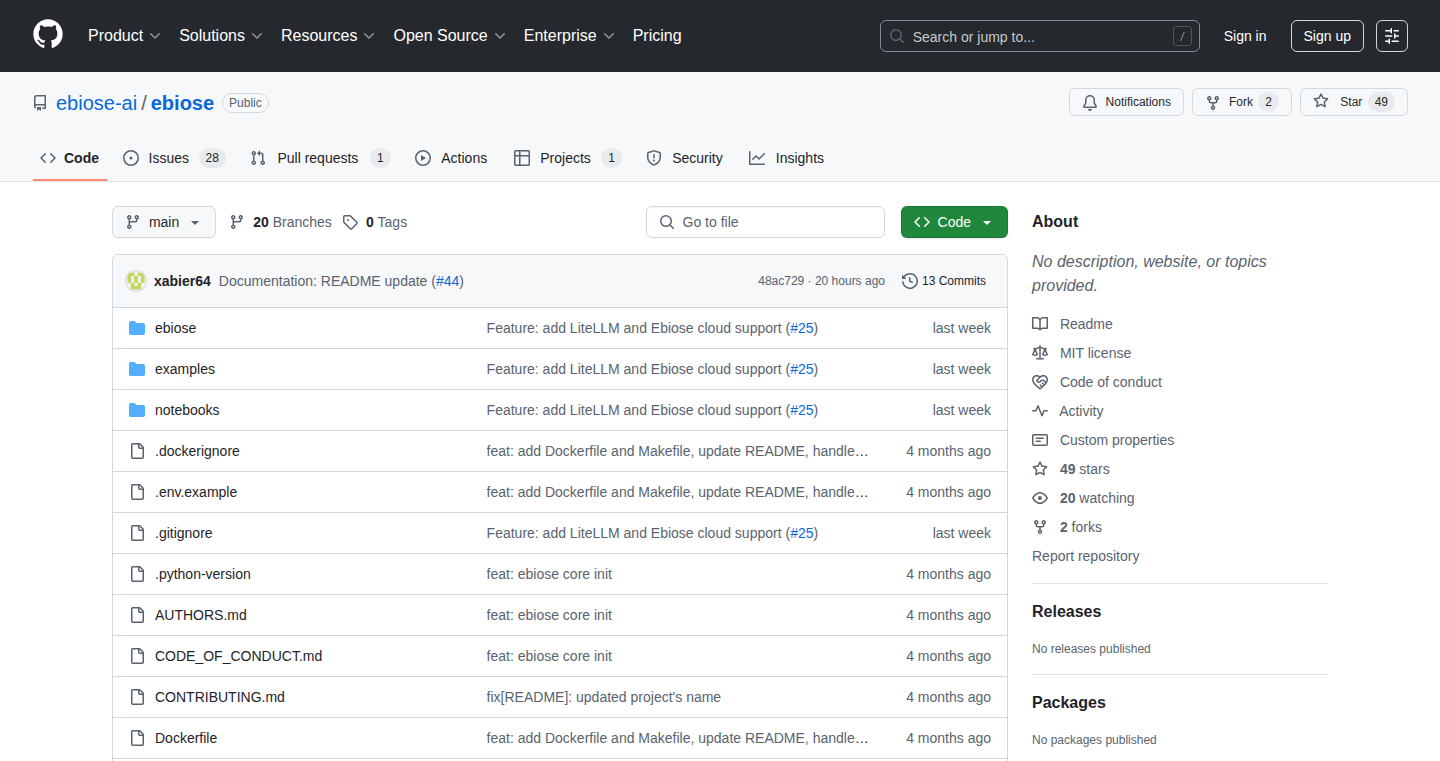Open the Packages heading link

[x=1069, y=702]
